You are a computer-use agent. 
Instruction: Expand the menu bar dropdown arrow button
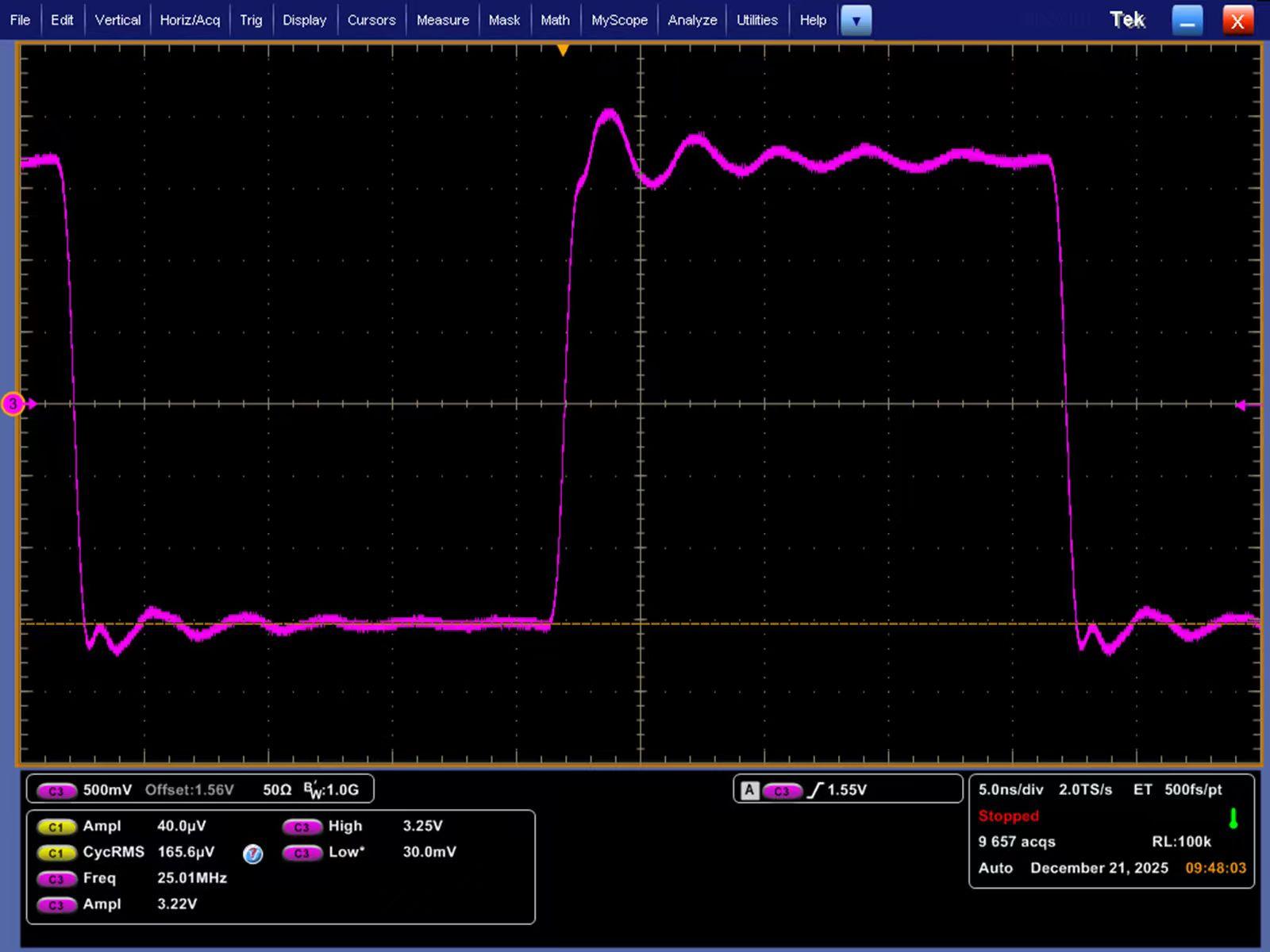(x=856, y=21)
